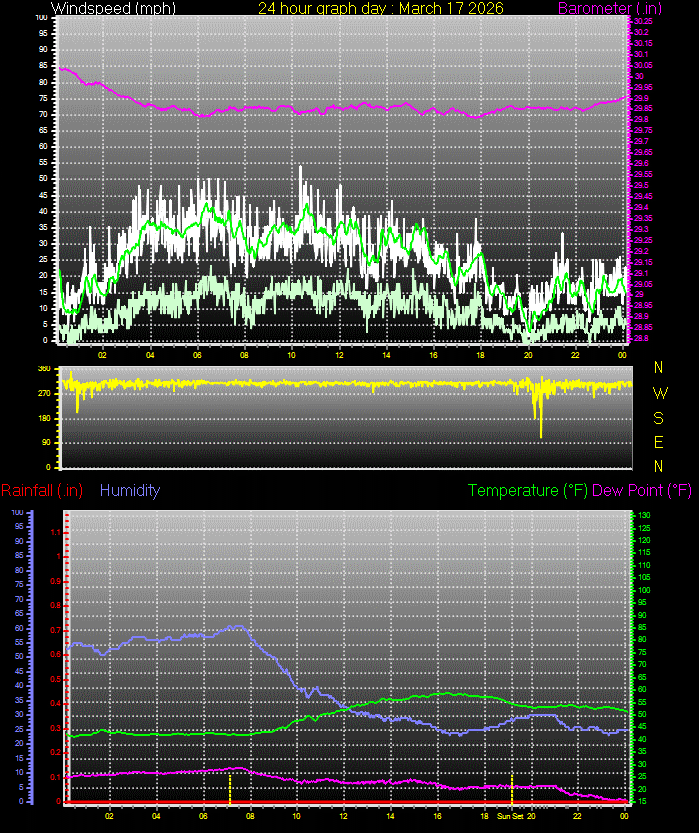Click the blue Humidity legend label
699x833 pixels.
(130, 491)
